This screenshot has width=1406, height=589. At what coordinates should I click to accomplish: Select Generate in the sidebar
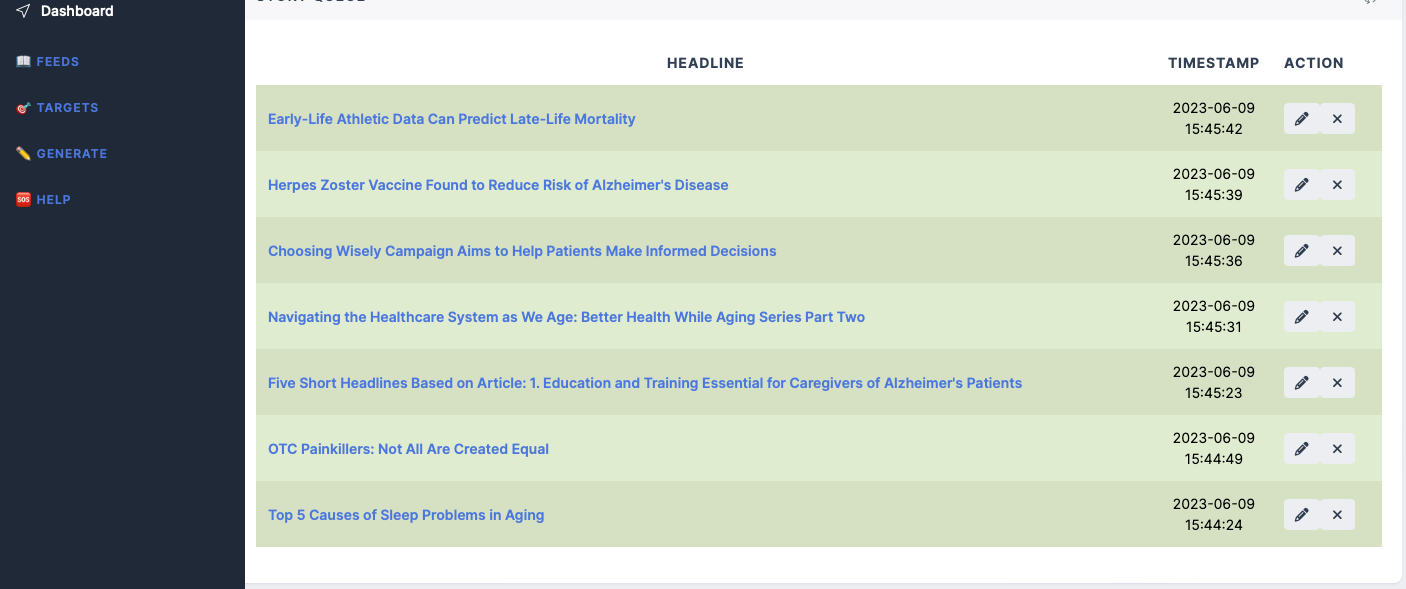[x=71, y=154]
